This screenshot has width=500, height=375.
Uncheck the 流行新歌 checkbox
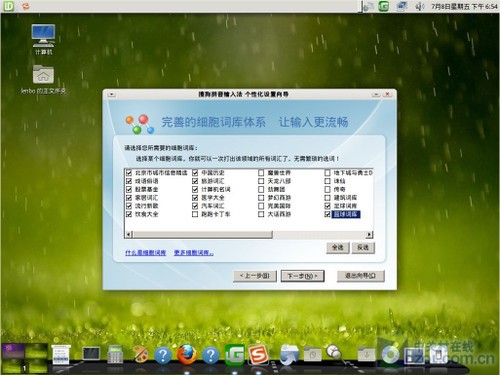pos(129,206)
